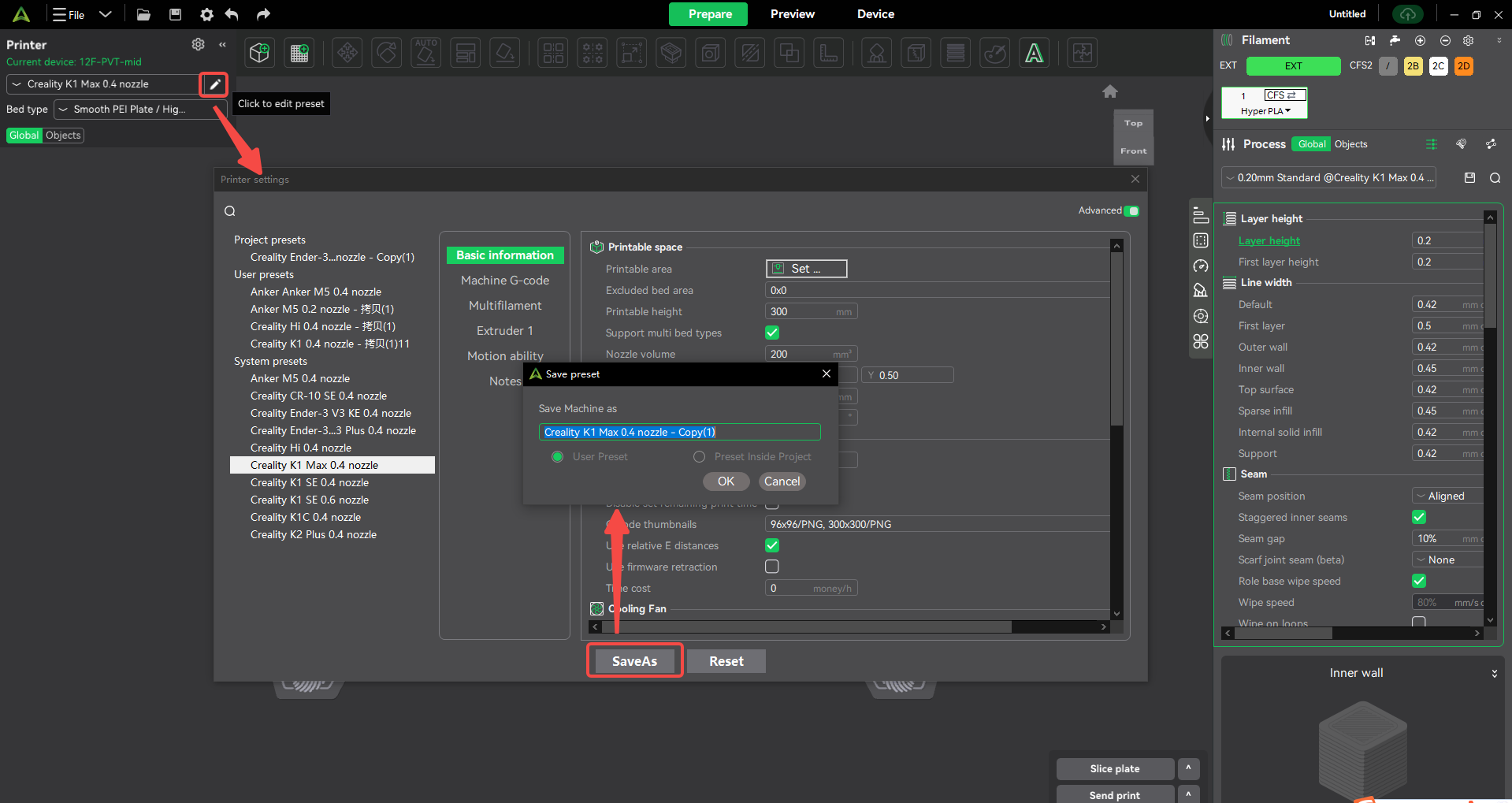The image size is (1512, 803).
Task: Open the Hyper PLA filament dropdown
Action: click(1265, 111)
